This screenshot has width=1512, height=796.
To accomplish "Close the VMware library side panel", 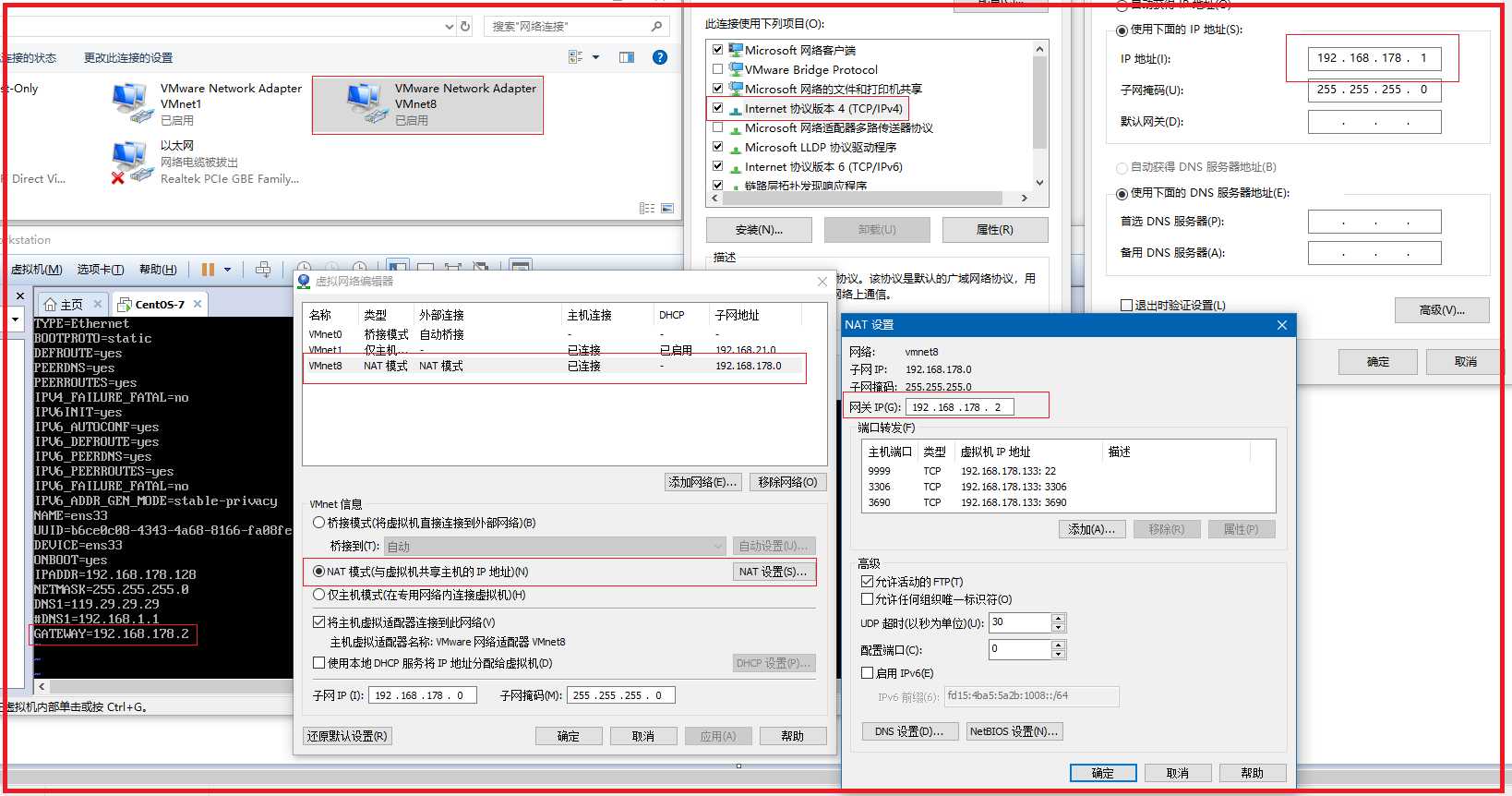I will click(x=20, y=295).
